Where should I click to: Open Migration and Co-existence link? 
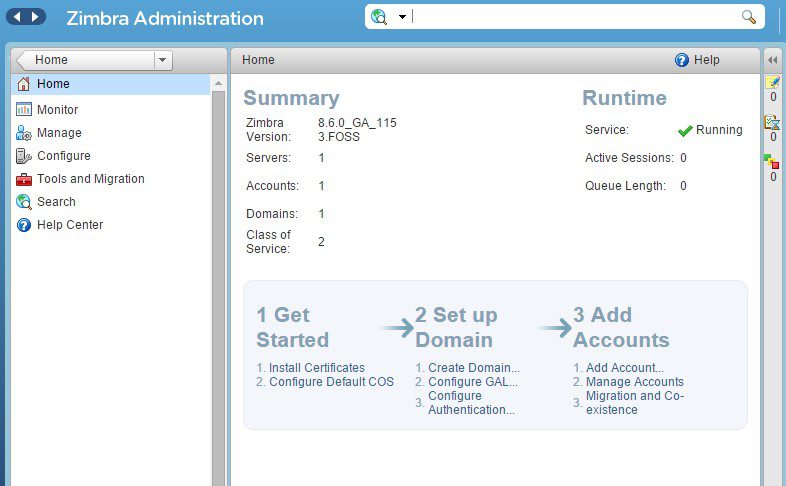point(635,403)
